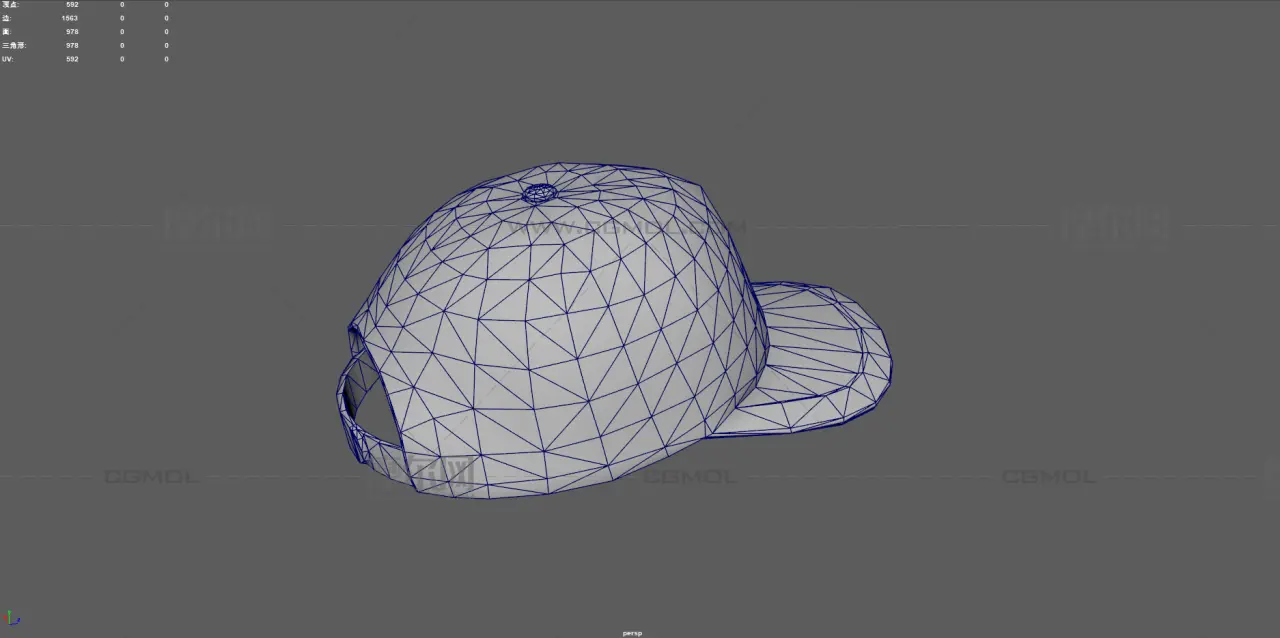Click the 顶点 vertices label in HUD
The width and height of the screenshot is (1280, 638).
pos(10,5)
